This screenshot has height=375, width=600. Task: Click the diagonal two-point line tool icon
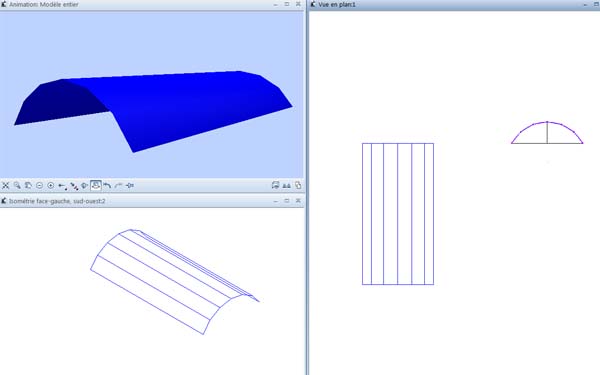[x=73, y=186]
